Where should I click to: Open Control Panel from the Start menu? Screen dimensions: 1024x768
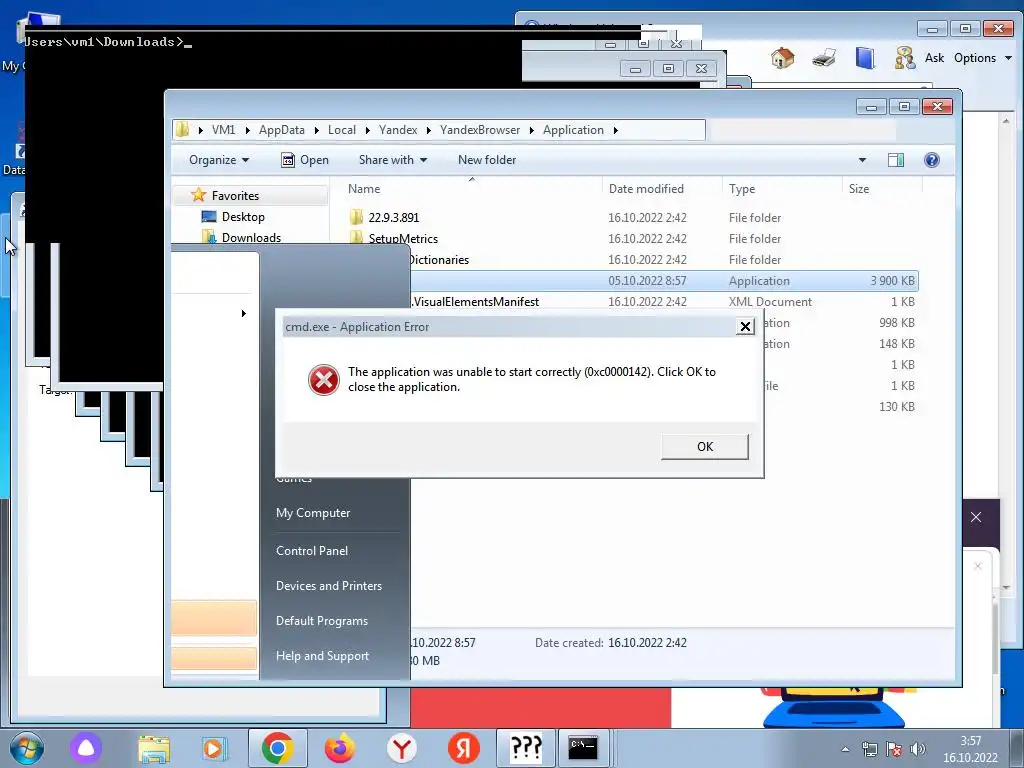click(312, 551)
